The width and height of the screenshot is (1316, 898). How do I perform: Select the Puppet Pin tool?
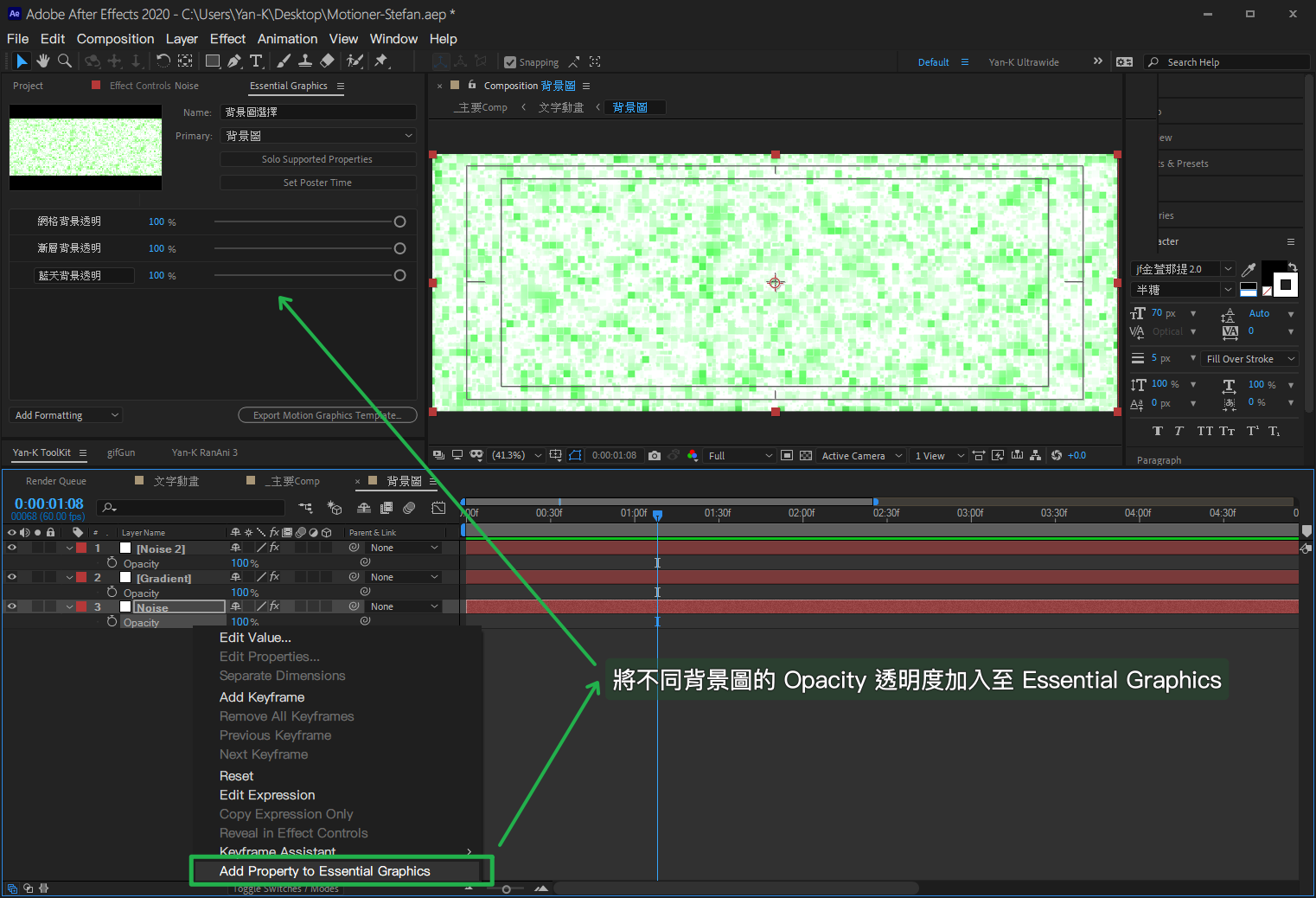coord(380,61)
